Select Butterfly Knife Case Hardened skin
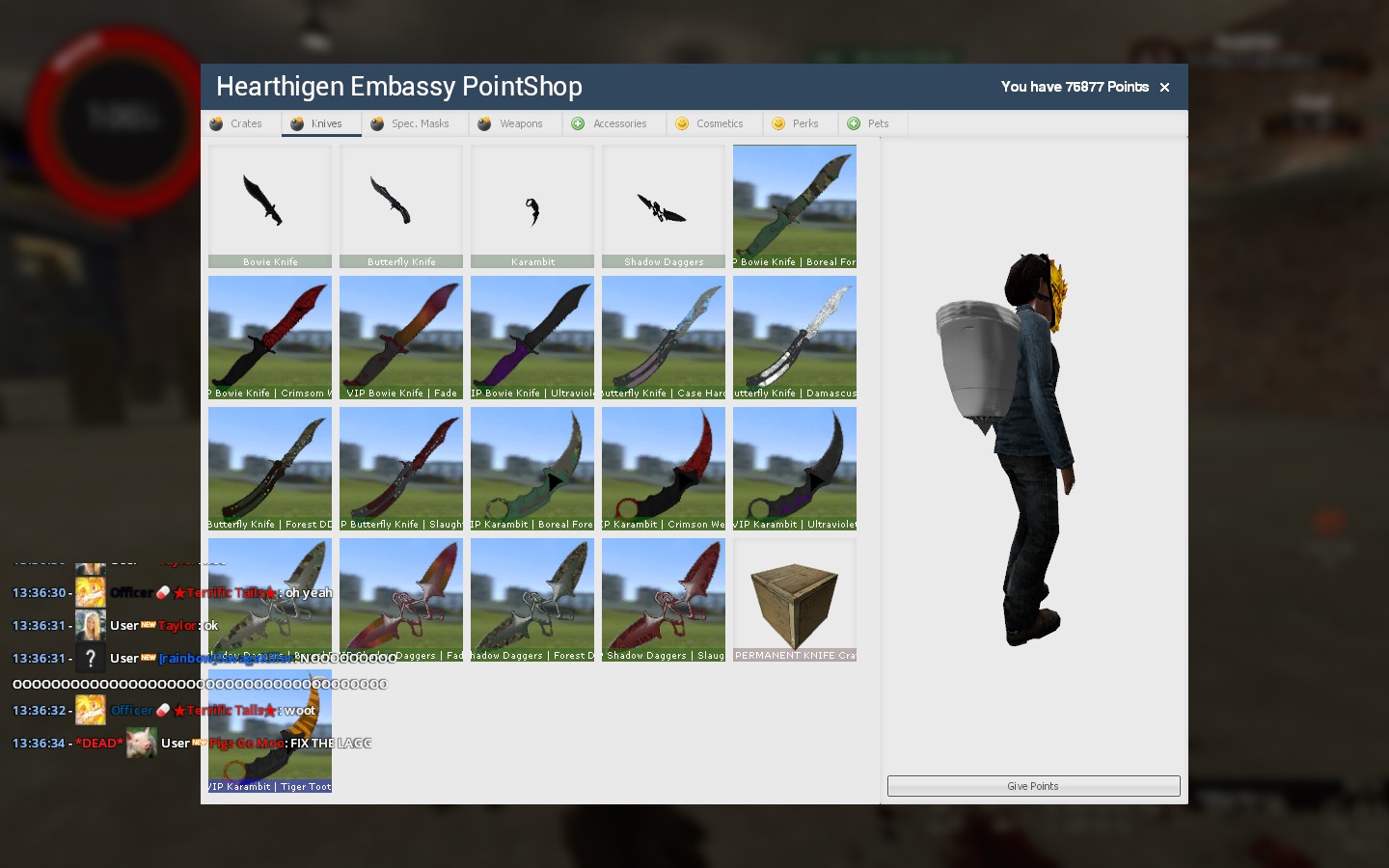The width and height of the screenshot is (1389, 868). point(664,338)
